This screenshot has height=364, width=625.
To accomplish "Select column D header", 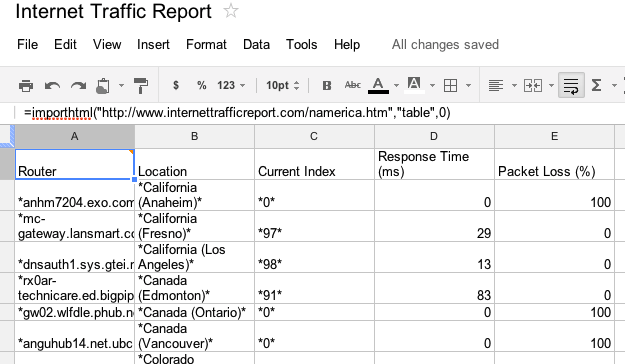I will [x=434, y=136].
